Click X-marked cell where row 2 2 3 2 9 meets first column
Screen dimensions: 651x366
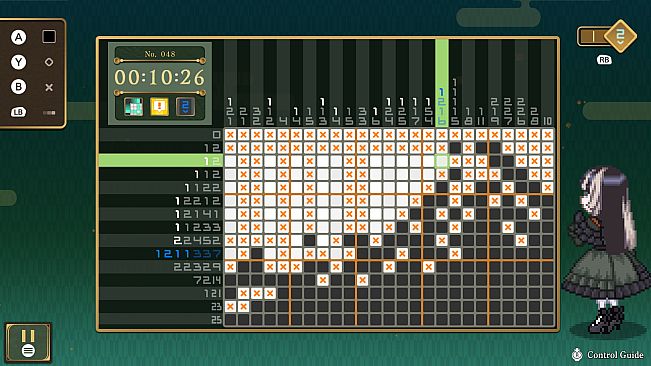coord(230,267)
